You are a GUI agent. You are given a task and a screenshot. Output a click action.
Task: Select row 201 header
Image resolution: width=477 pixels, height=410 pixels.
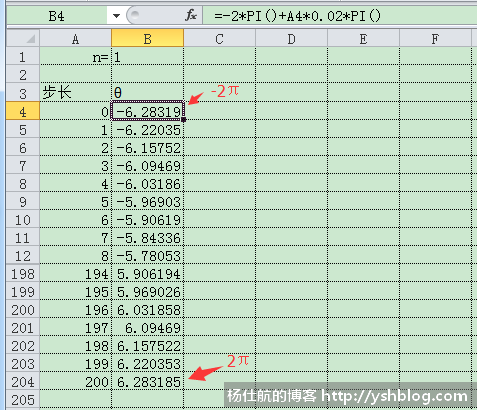23,327
